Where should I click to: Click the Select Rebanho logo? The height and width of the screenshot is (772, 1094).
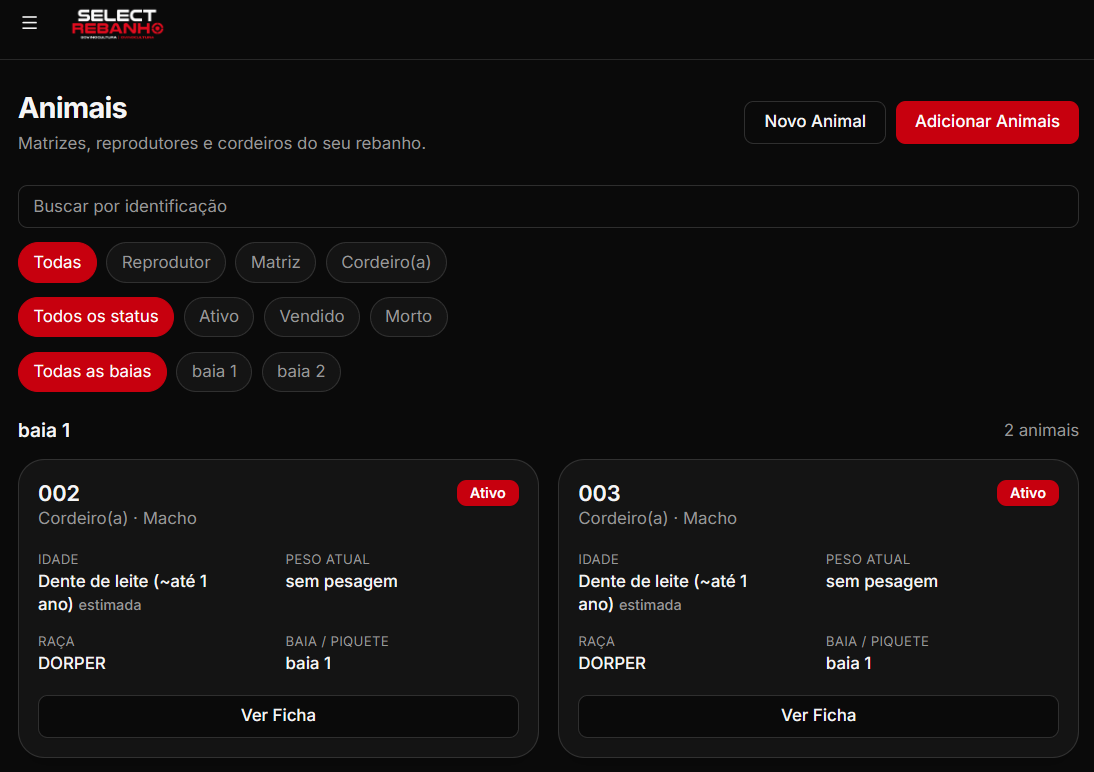(117, 23)
